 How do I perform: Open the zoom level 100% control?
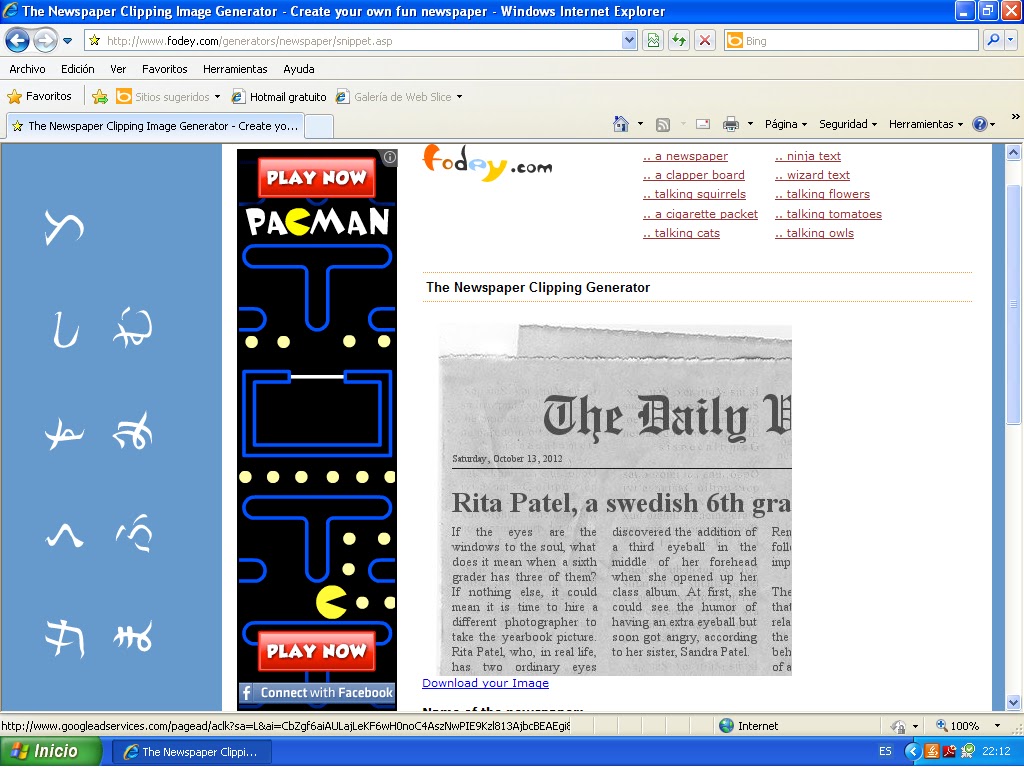pyautogui.click(x=968, y=726)
